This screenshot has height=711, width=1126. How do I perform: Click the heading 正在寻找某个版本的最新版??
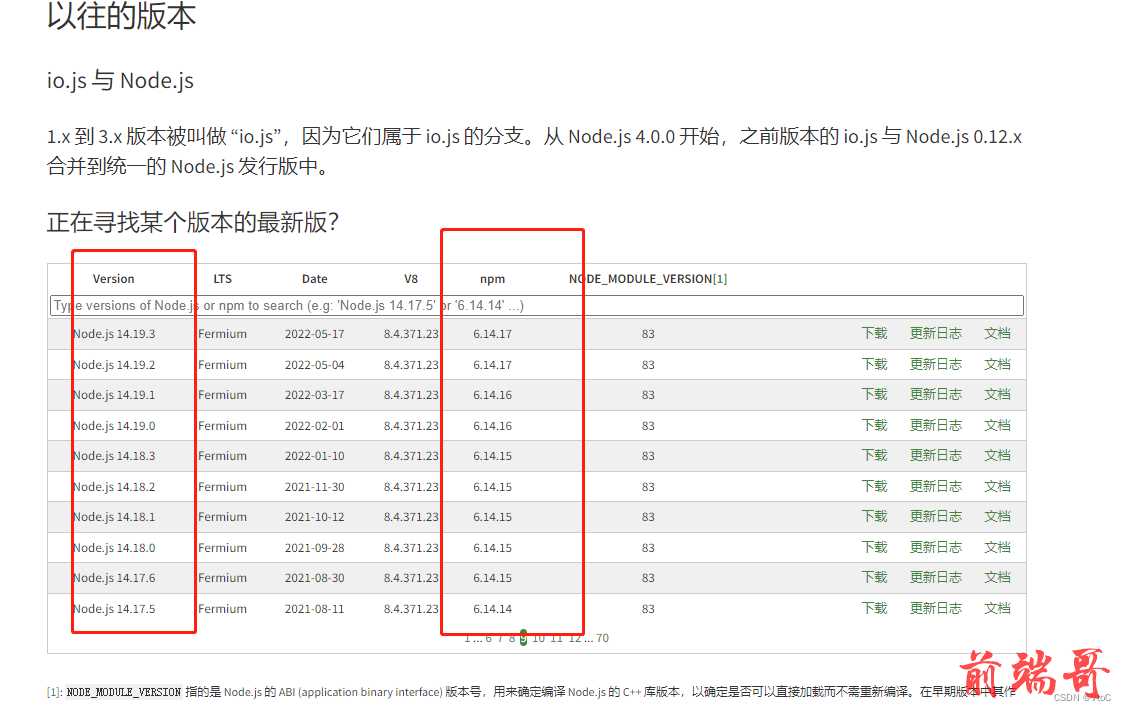[192, 222]
